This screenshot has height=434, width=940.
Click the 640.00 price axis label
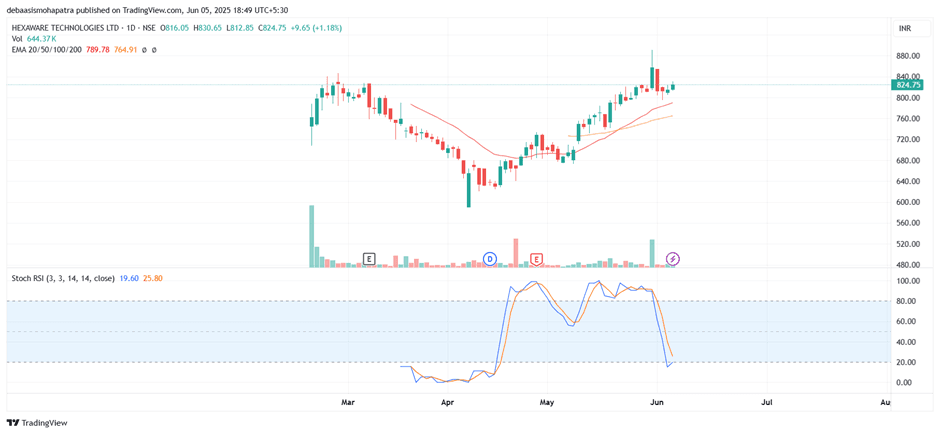[x=909, y=182]
